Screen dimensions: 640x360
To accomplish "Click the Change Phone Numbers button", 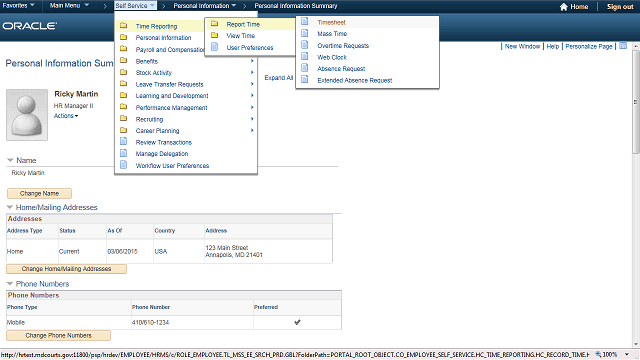I will pyautogui.click(x=58, y=336).
